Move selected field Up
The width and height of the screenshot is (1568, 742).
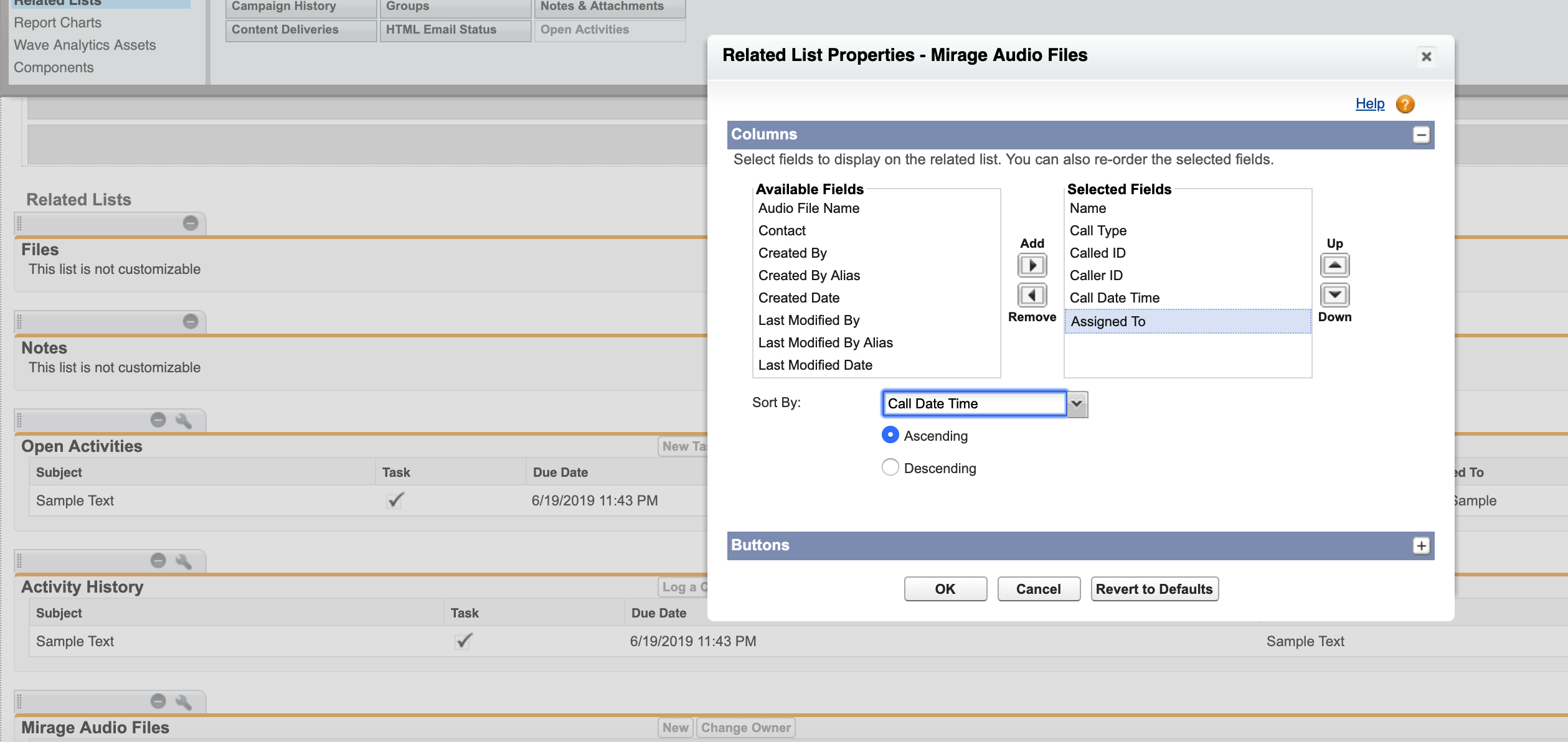pyautogui.click(x=1334, y=266)
